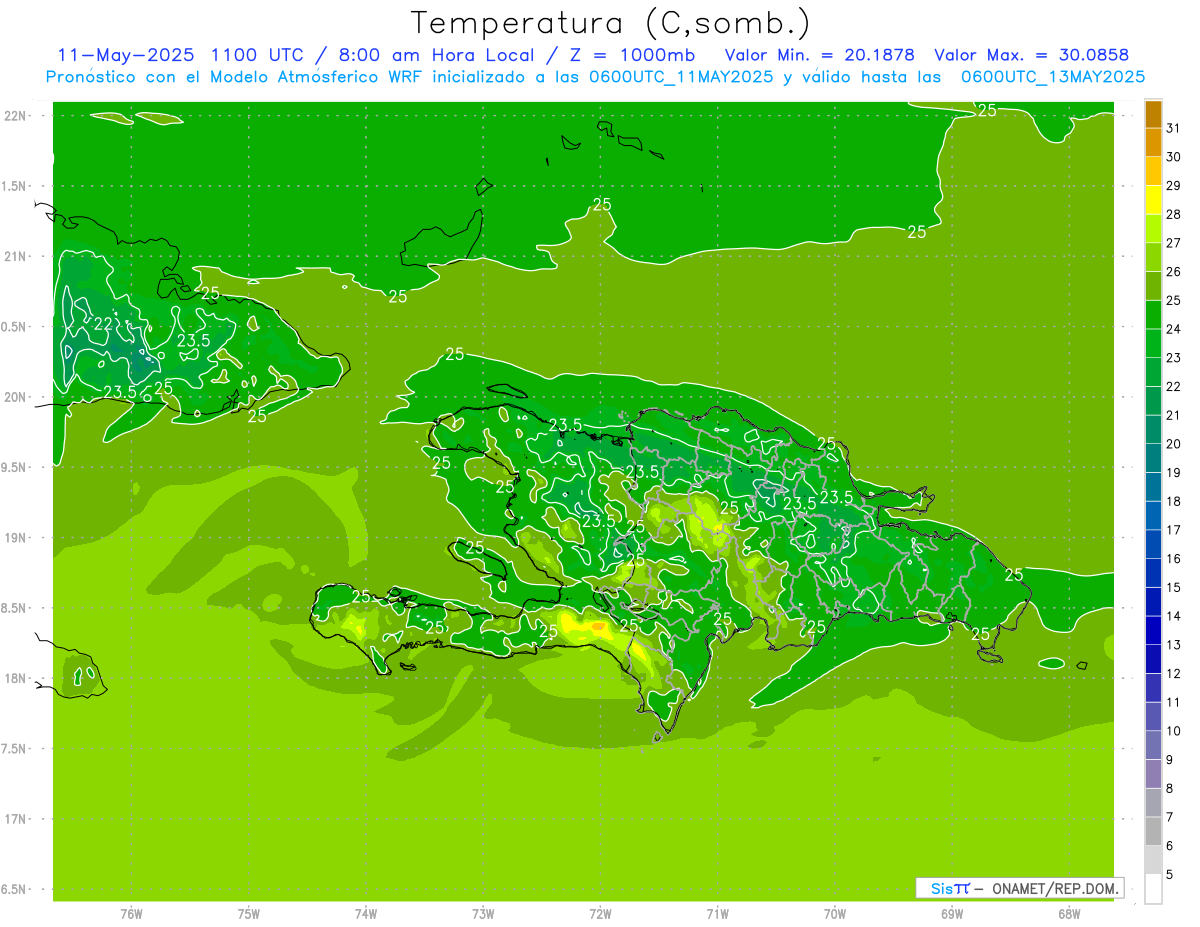Click the 74W longitude axis label
This screenshot has height=927, width=1200.
point(366,914)
